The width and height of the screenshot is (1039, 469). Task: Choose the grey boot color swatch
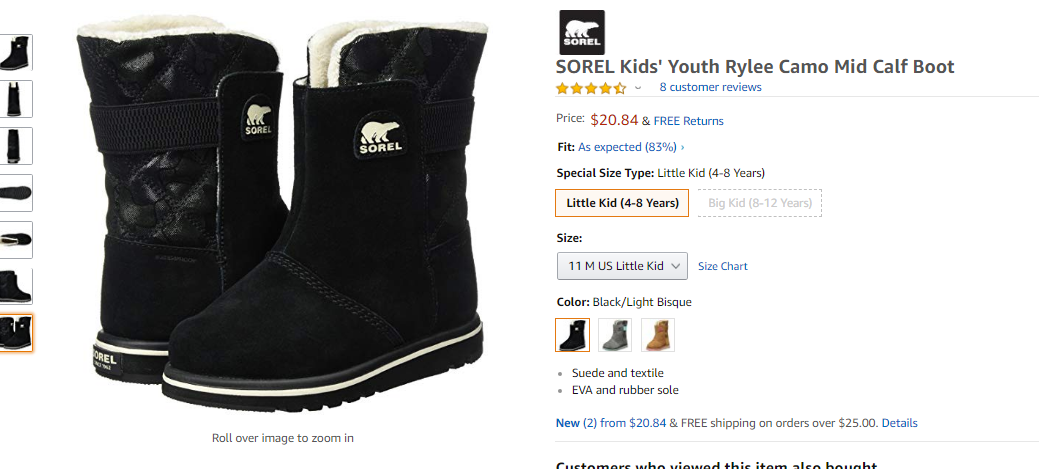(615, 335)
